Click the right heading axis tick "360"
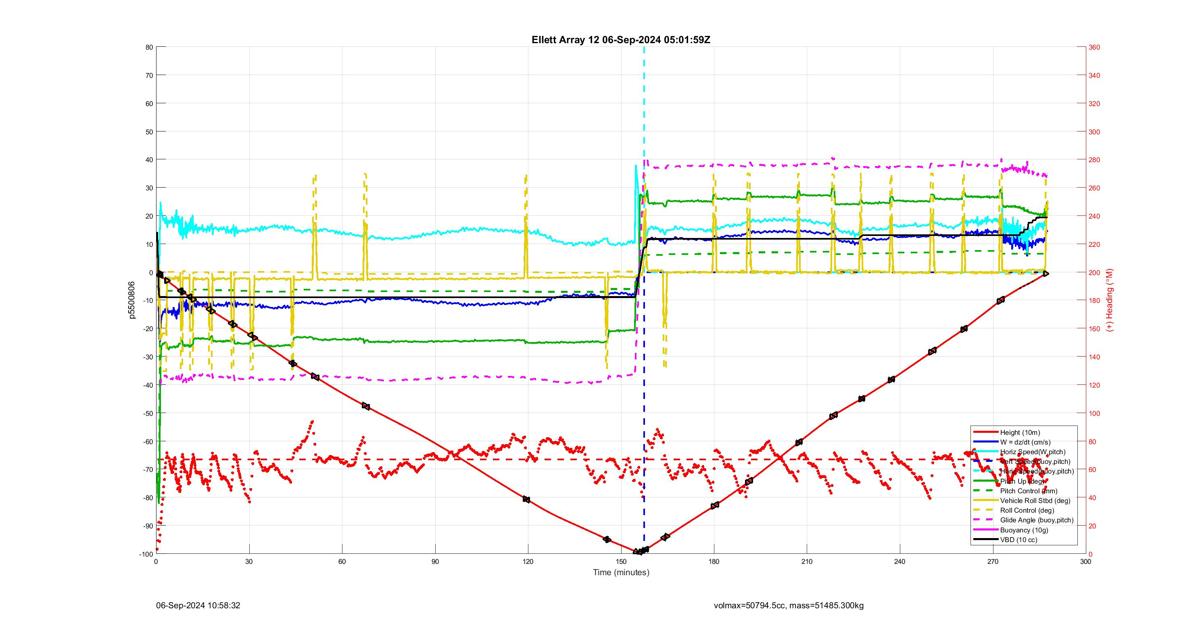The height and width of the screenshot is (622, 1200). click(x=1095, y=47)
